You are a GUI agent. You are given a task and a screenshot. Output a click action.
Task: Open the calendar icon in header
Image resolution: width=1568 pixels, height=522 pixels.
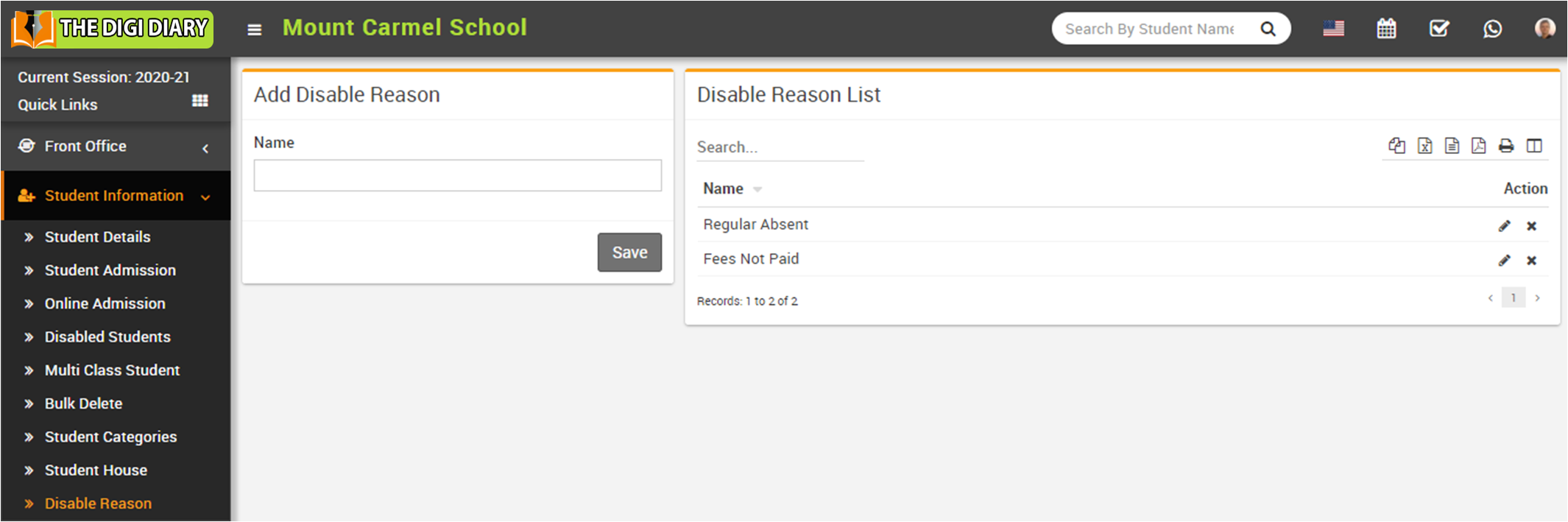pyautogui.click(x=1386, y=29)
